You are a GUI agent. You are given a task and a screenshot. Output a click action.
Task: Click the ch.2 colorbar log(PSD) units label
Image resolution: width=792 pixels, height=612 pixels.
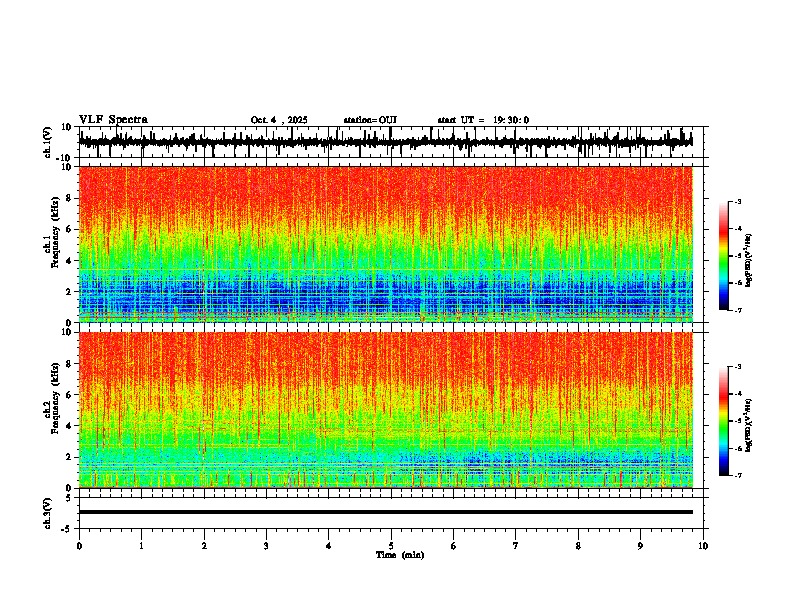[749, 425]
